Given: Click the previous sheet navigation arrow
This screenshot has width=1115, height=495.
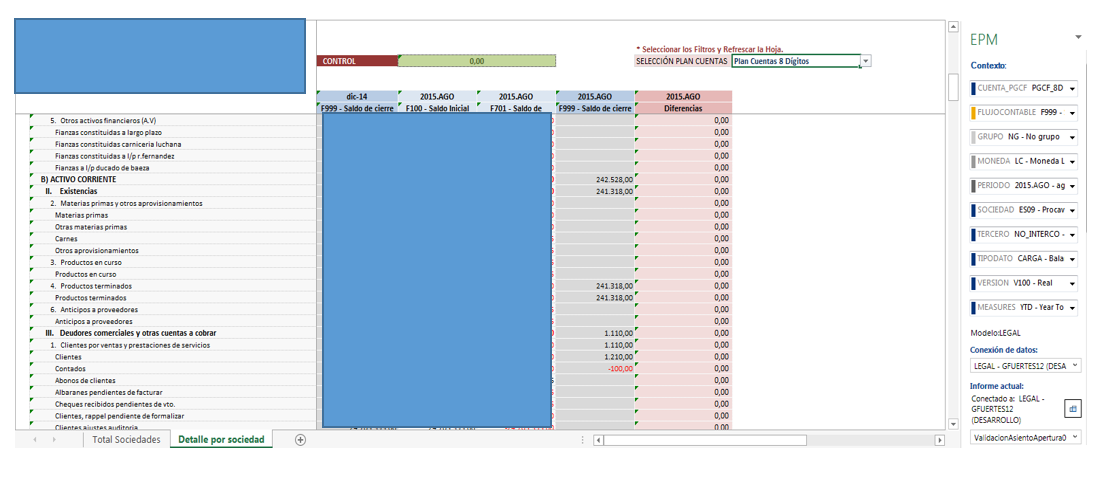Looking at the screenshot, I should pyautogui.click(x=35, y=440).
